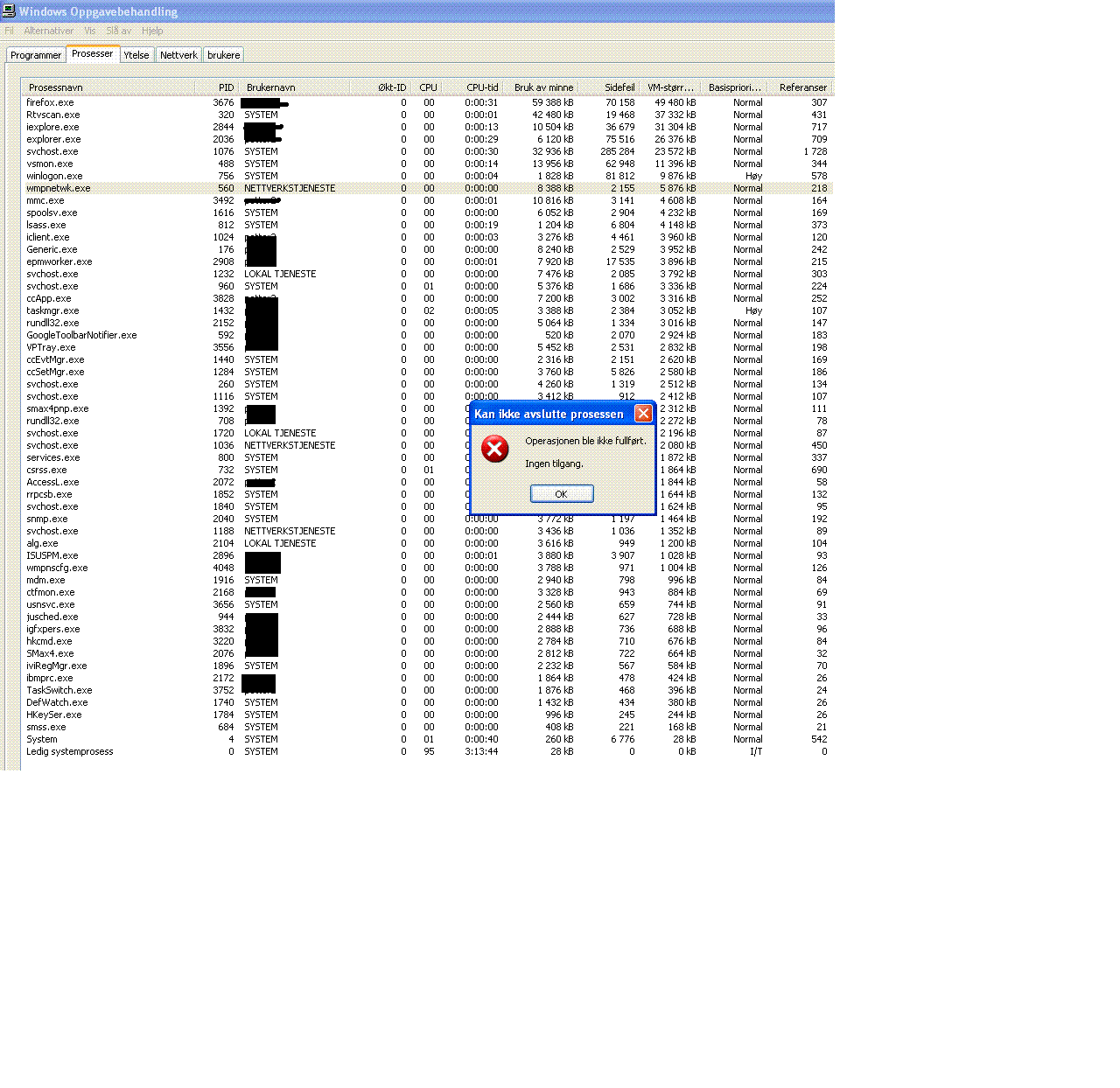Select the Prosesser tab
This screenshot has height=1088, width=1120.
[93, 54]
